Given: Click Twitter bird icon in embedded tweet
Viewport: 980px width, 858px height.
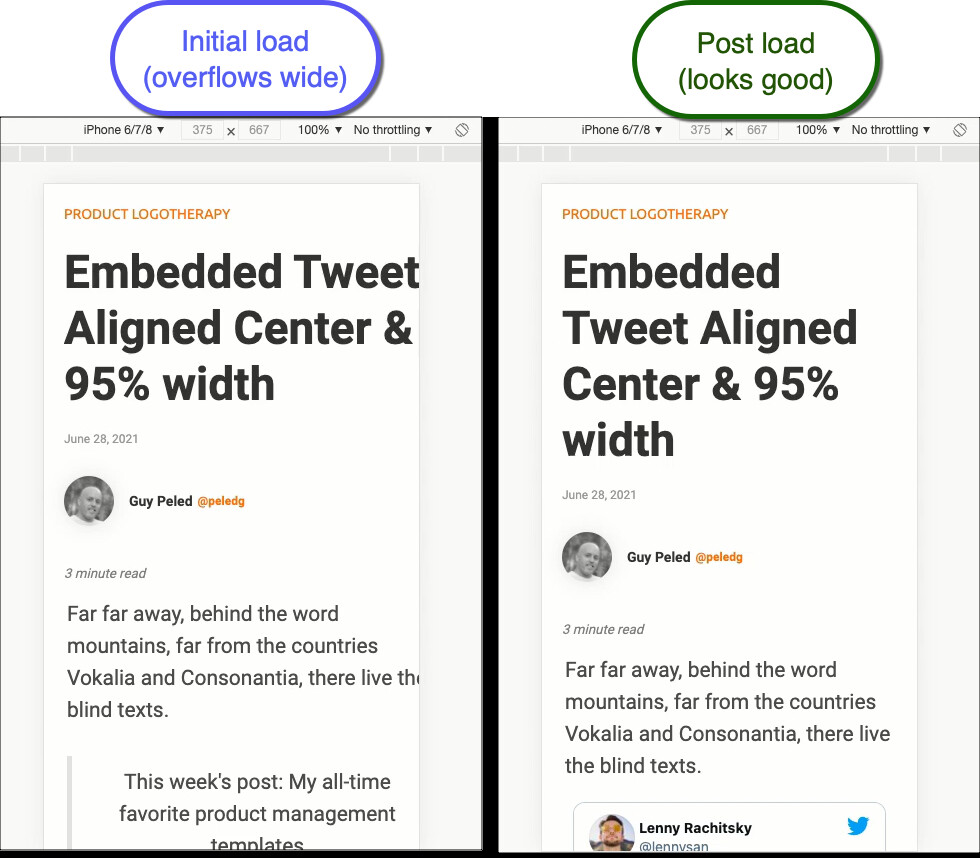Looking at the screenshot, I should (x=858, y=826).
